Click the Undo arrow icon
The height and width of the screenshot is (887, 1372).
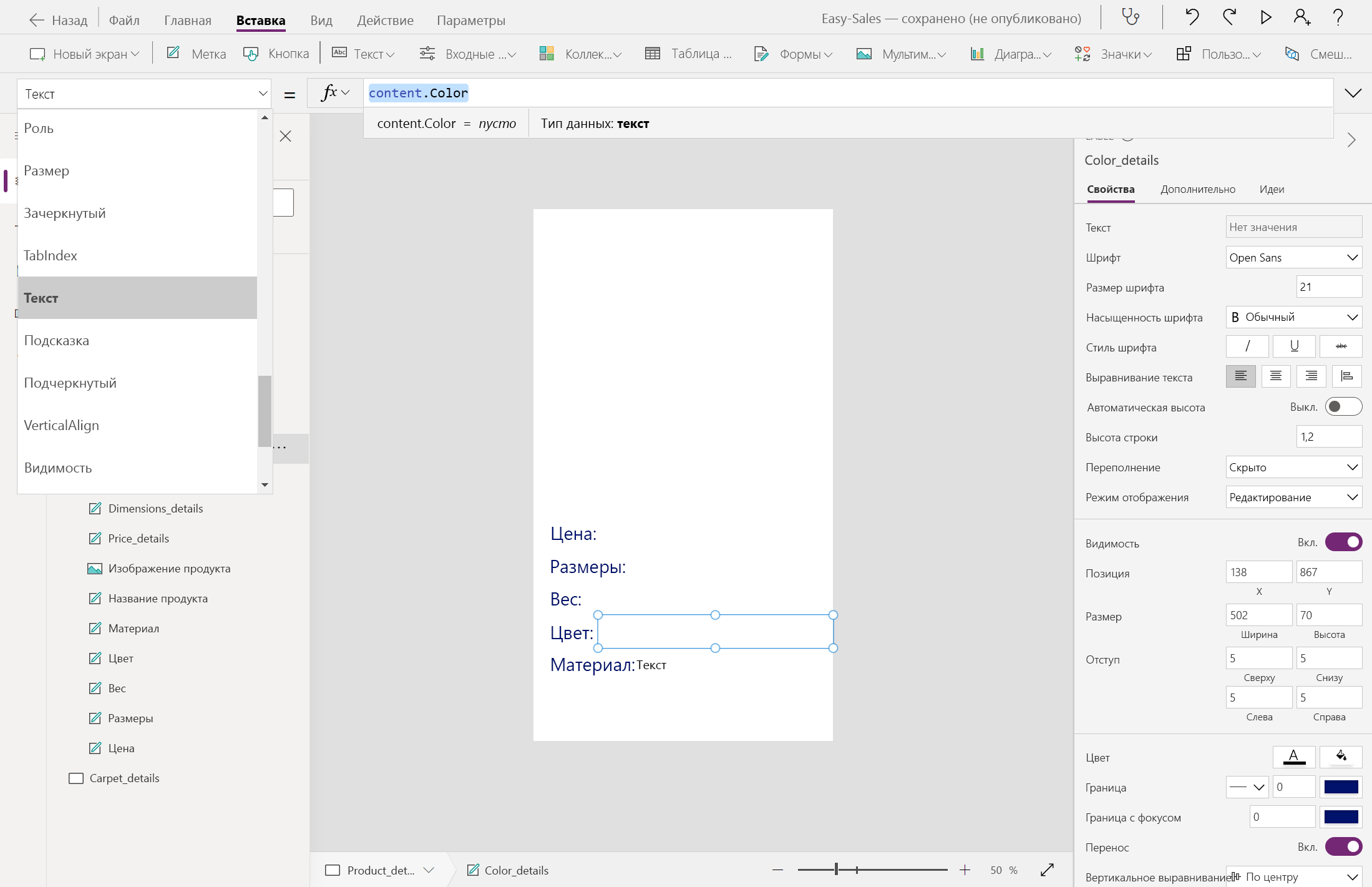[x=1192, y=17]
